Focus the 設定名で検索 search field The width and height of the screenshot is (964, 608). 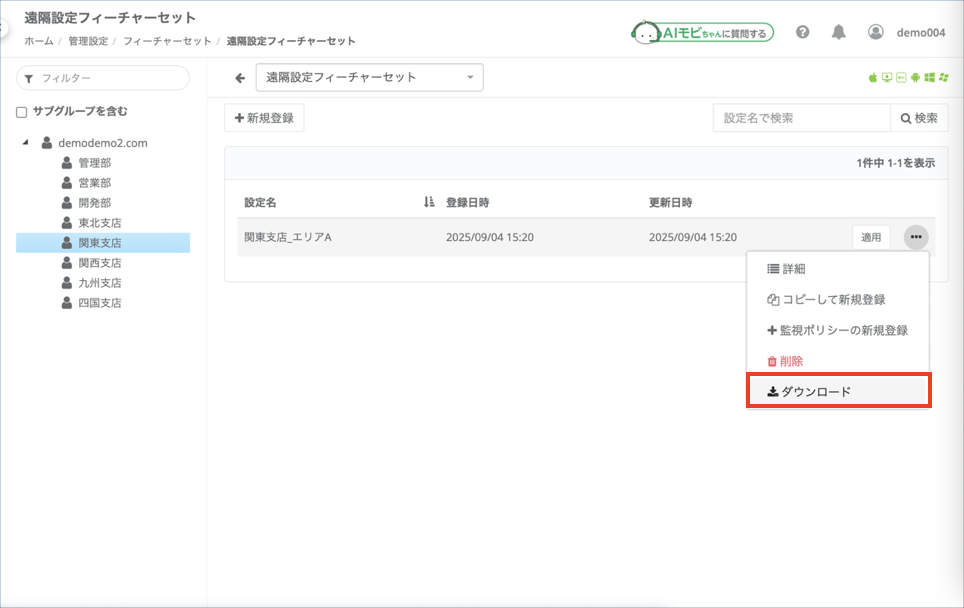click(x=802, y=118)
